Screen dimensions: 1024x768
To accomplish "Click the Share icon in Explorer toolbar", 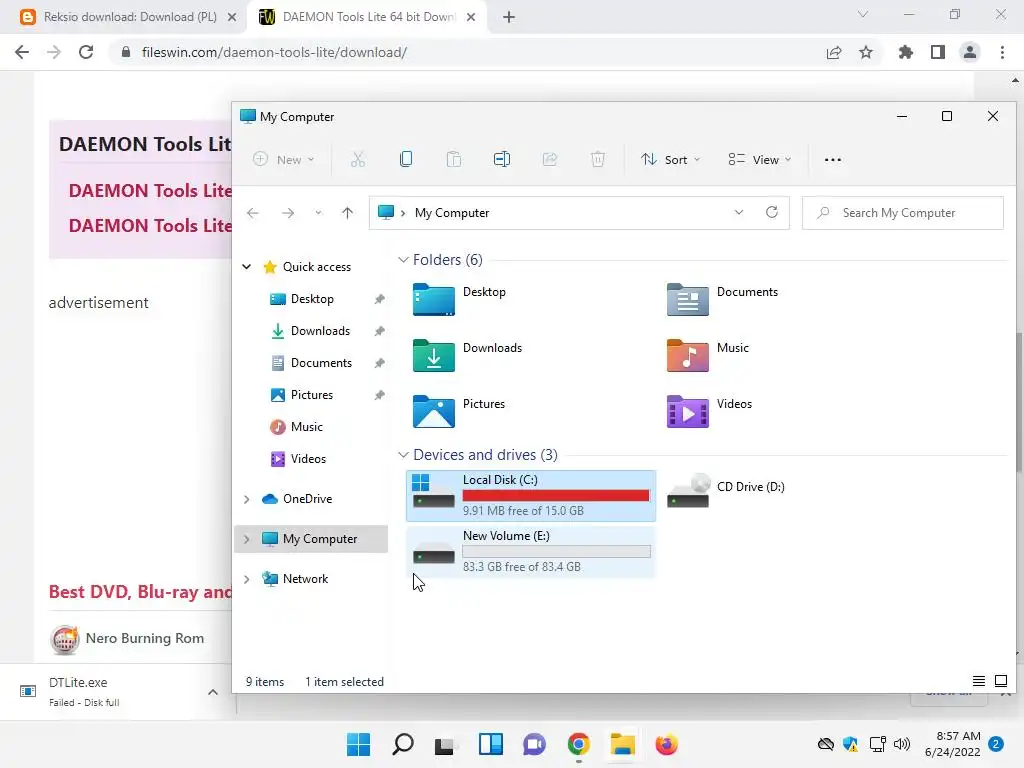I will coord(550,159).
